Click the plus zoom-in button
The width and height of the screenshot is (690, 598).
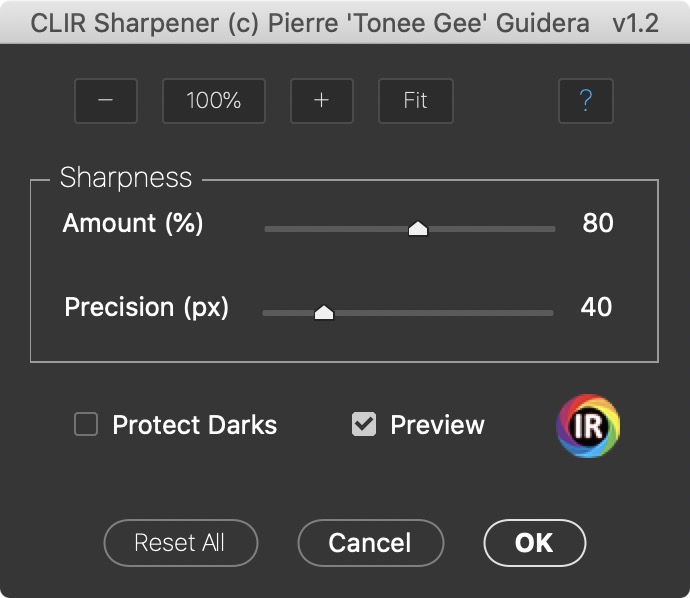[321, 101]
